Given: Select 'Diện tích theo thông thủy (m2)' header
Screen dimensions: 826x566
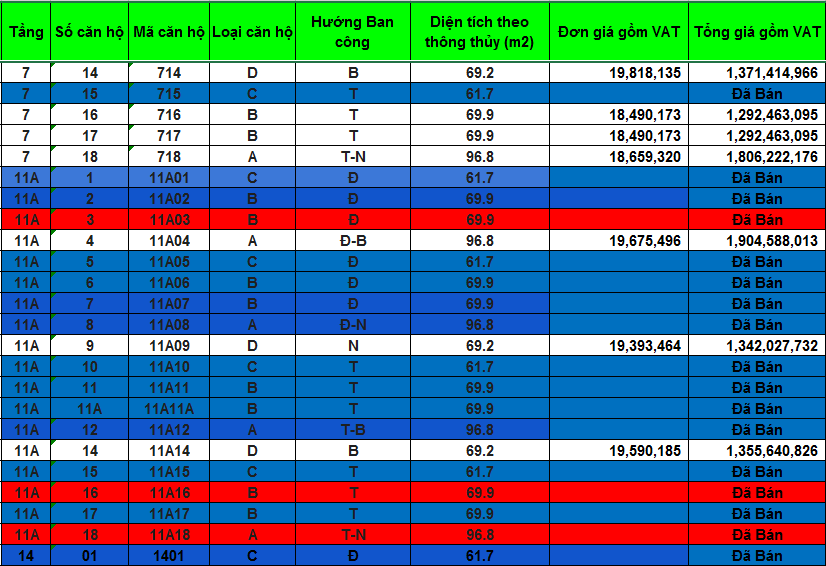Looking at the screenshot, I should tap(480, 32).
